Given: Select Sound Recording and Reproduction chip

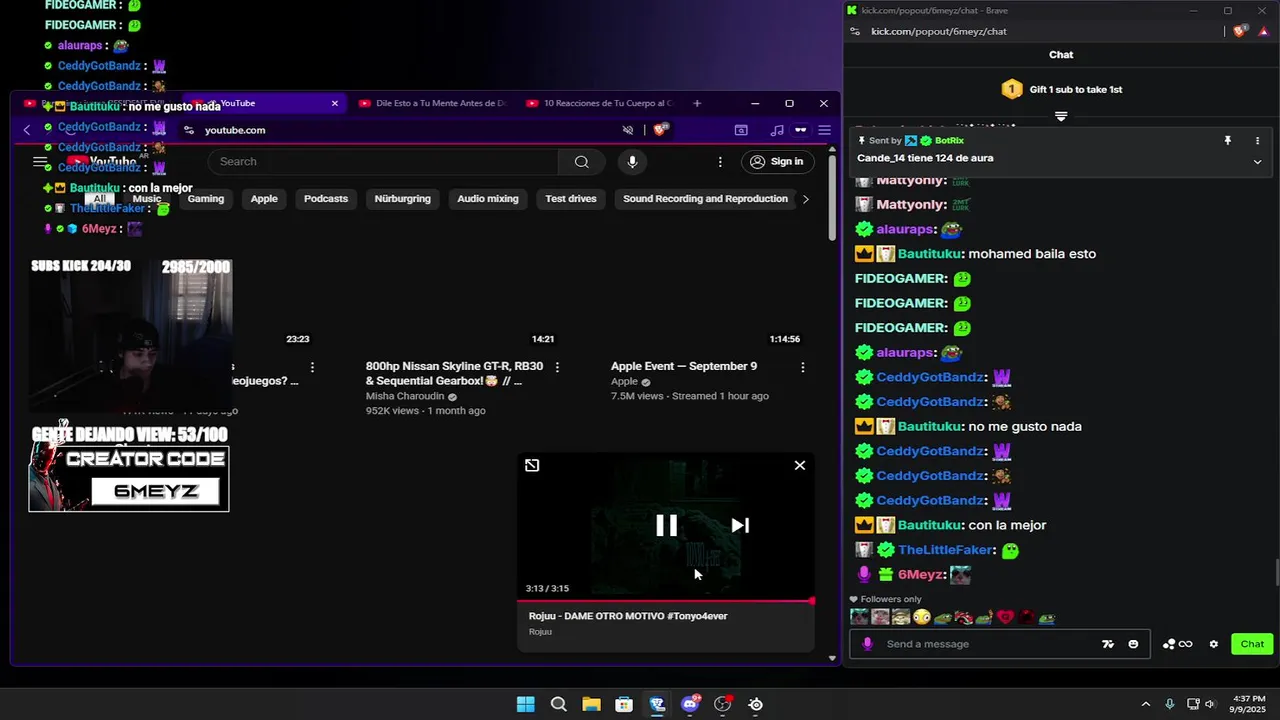Looking at the screenshot, I should 705,198.
